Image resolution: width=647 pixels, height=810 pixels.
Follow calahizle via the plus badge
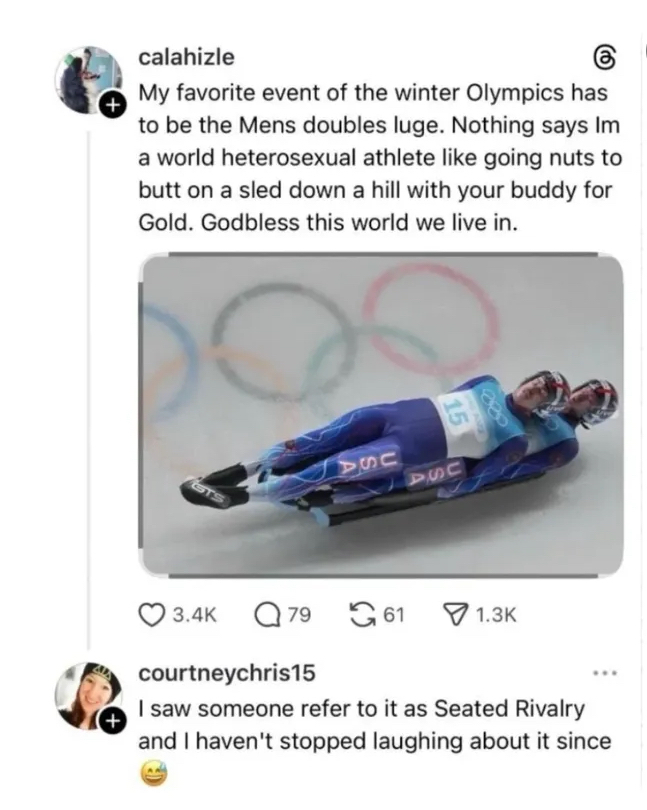114,103
